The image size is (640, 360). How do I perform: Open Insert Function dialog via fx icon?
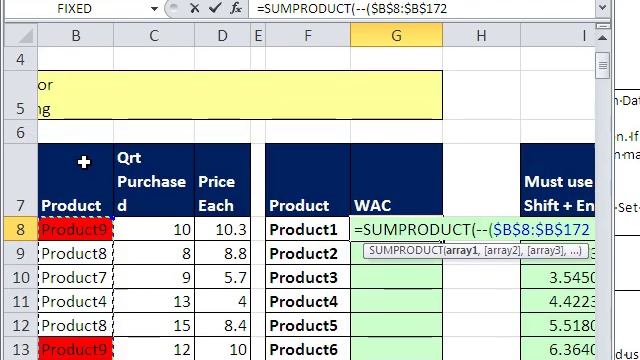236,8
